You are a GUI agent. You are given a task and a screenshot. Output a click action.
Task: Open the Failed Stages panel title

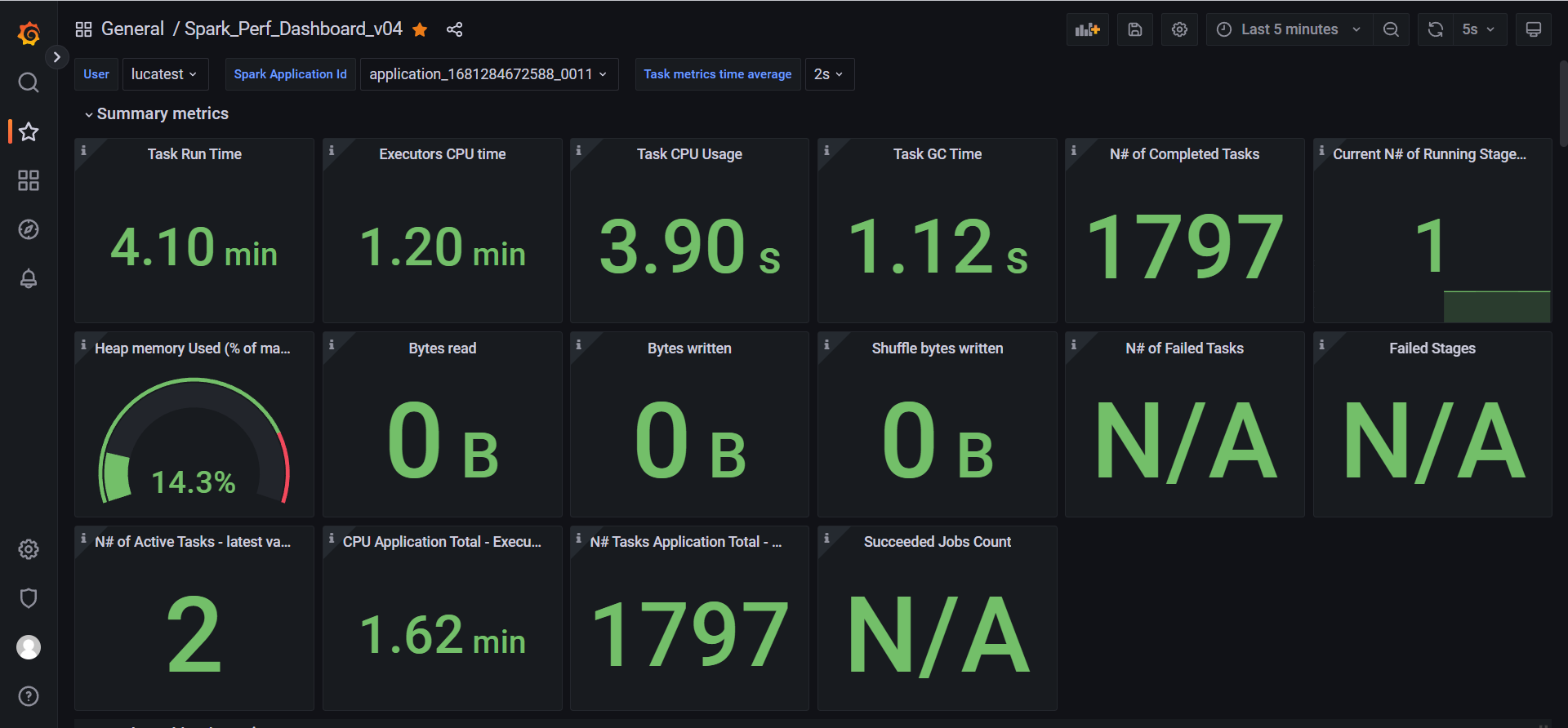point(1432,348)
